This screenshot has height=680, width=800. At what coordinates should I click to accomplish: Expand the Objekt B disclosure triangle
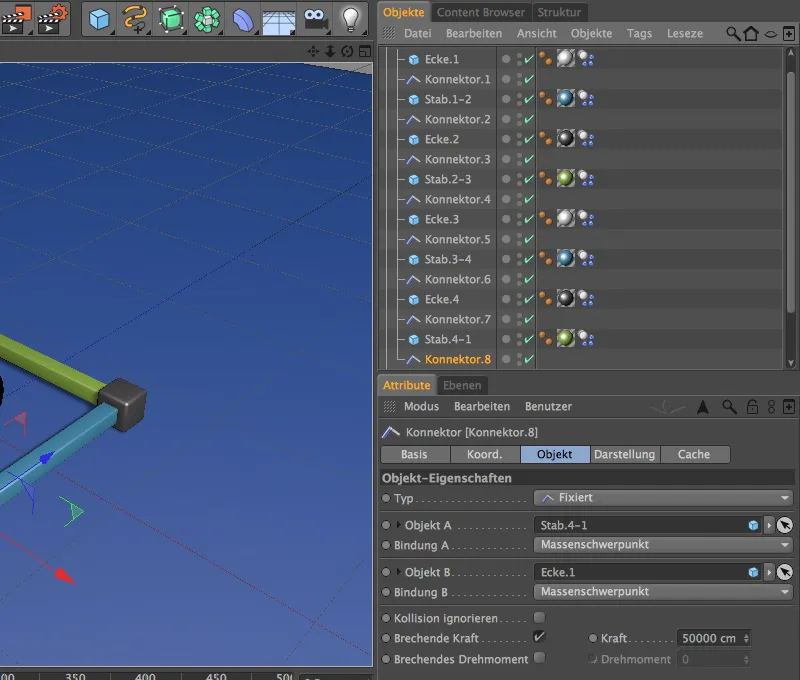(x=398, y=572)
